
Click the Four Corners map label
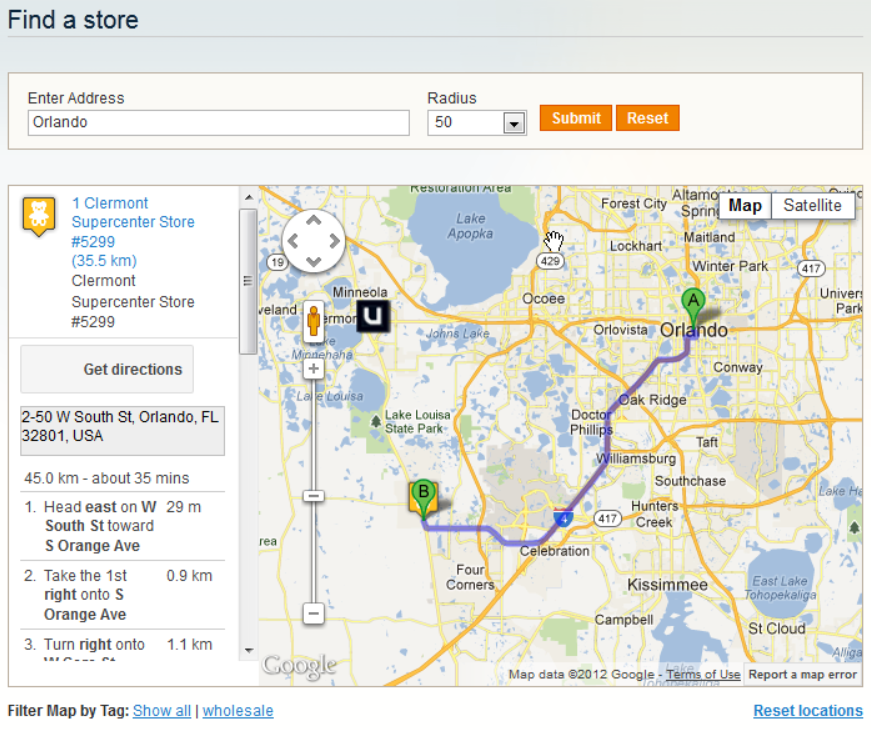coord(470,577)
